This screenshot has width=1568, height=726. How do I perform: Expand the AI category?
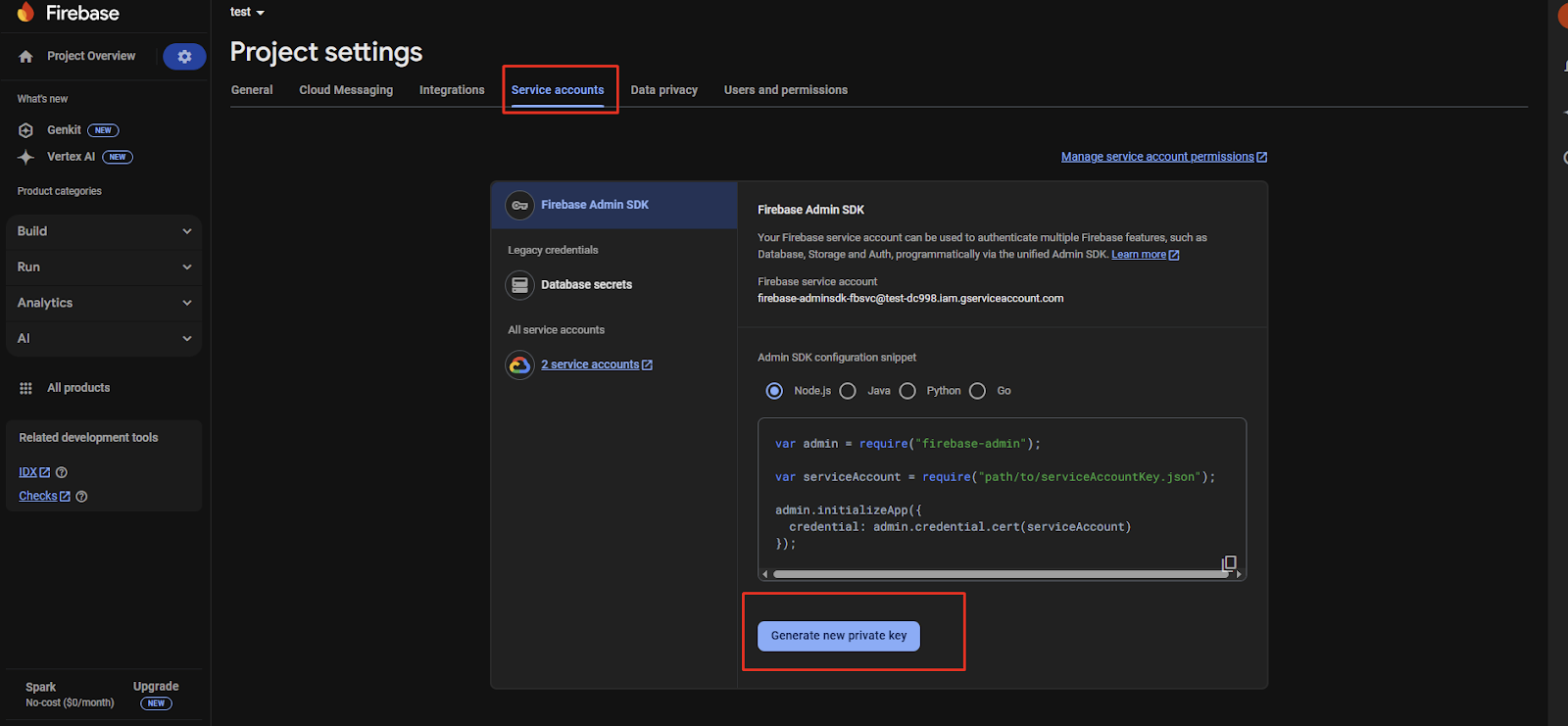click(104, 339)
